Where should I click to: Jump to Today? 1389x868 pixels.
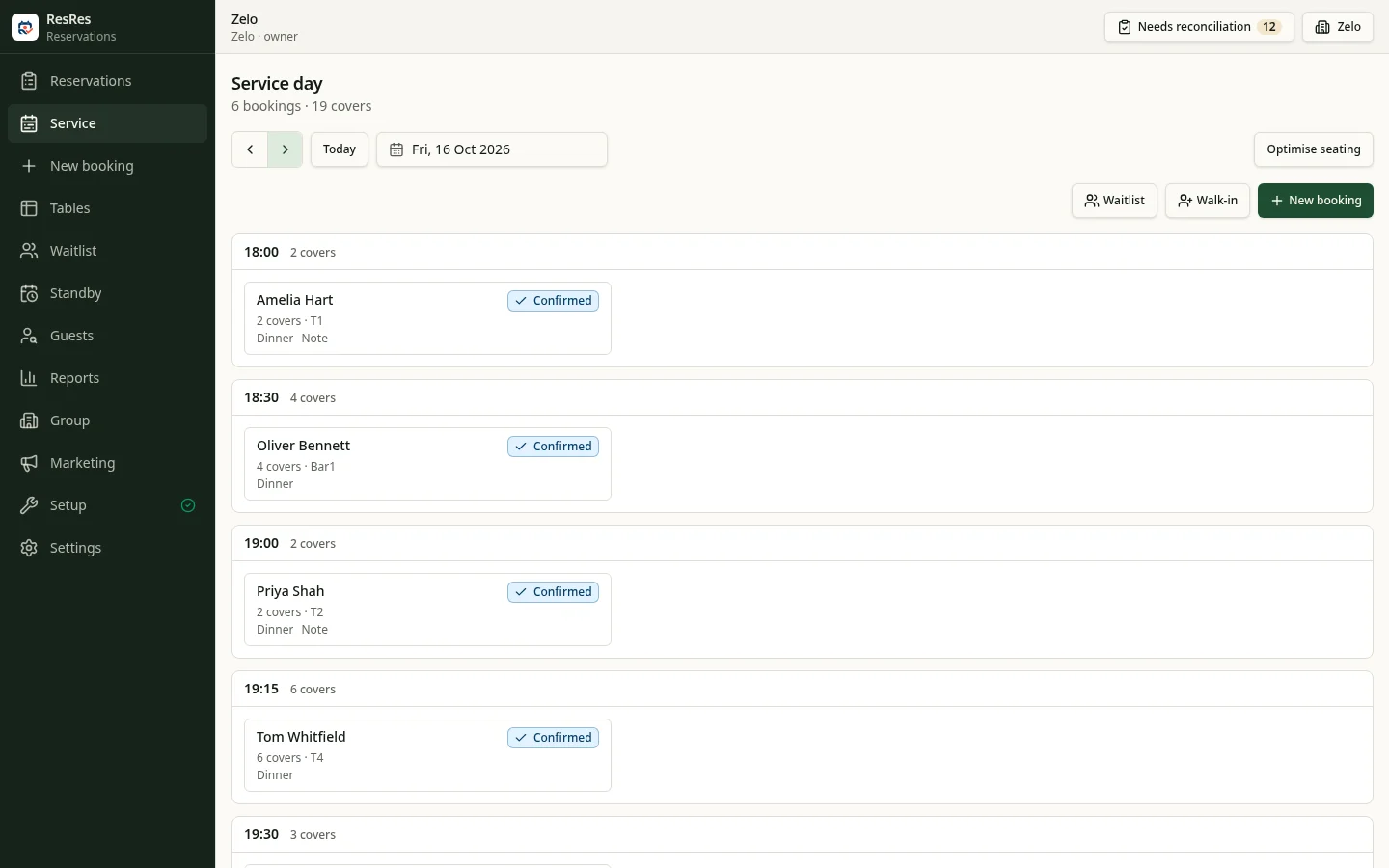340,149
